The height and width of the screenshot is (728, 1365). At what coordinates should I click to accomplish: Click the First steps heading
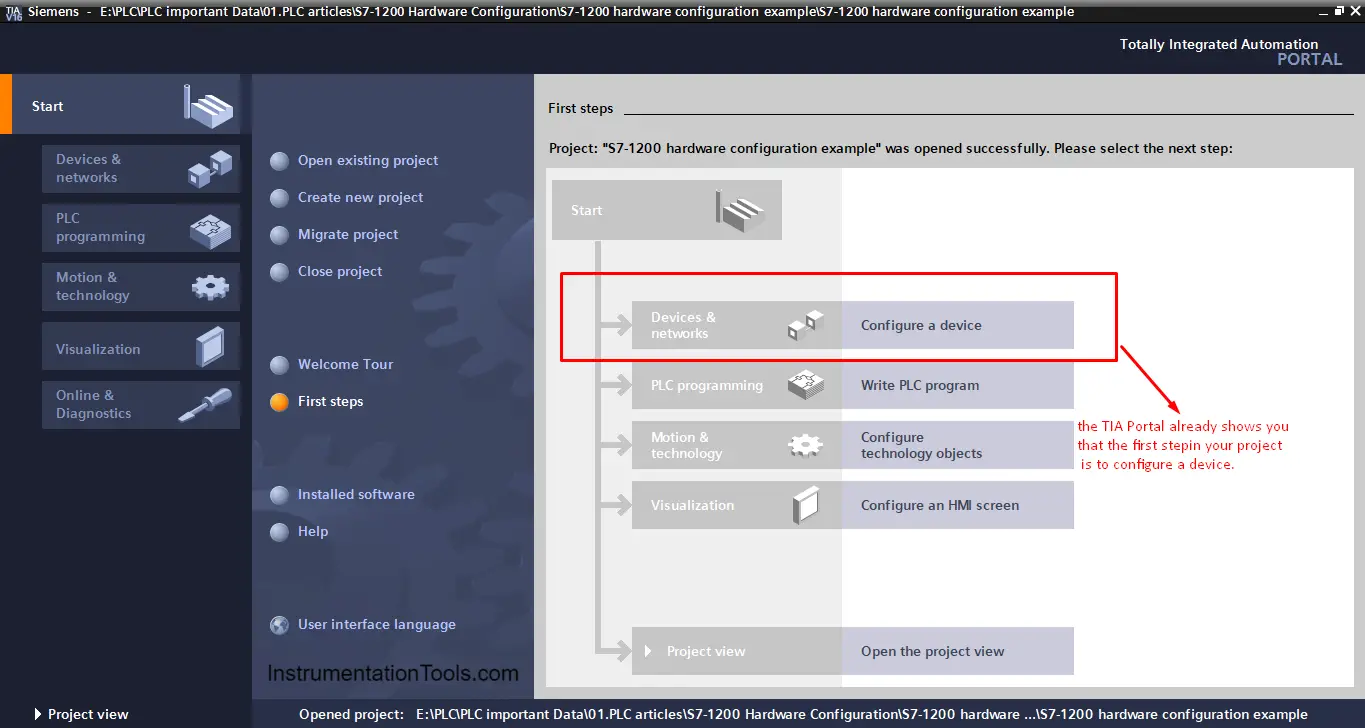click(581, 108)
